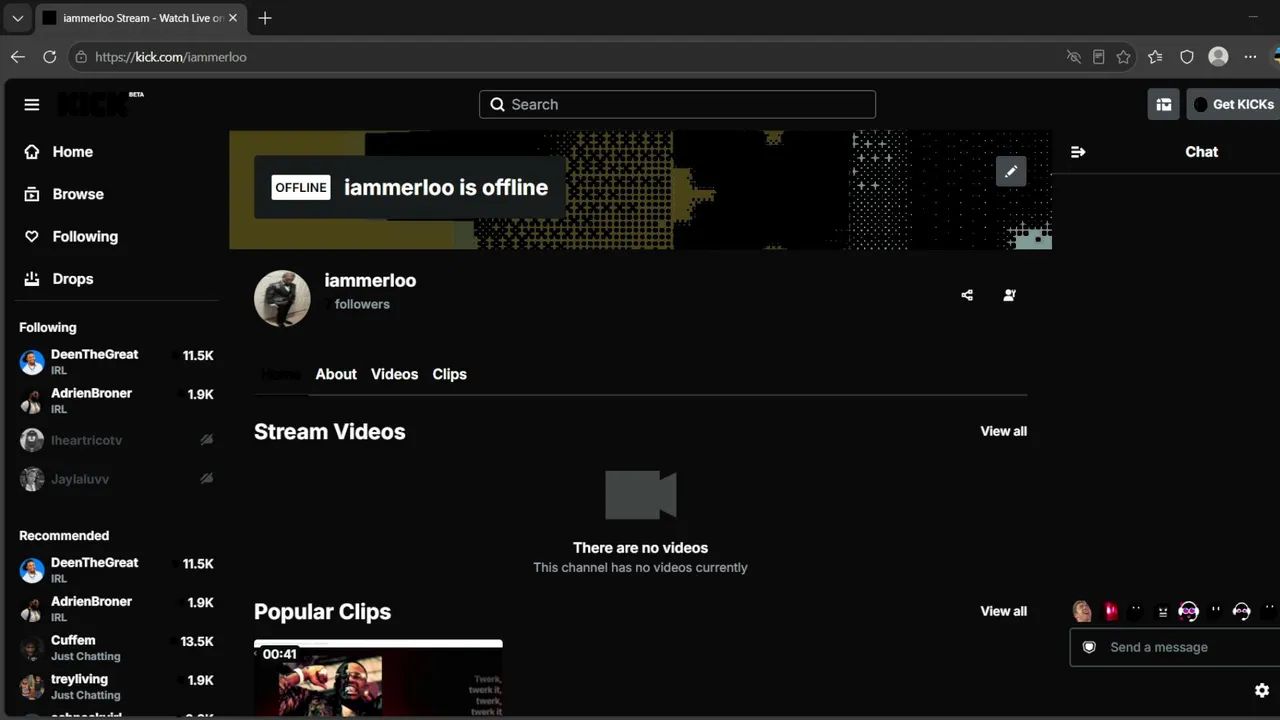Open a new browser tab
Screen dimensions: 1280x720
point(265,18)
